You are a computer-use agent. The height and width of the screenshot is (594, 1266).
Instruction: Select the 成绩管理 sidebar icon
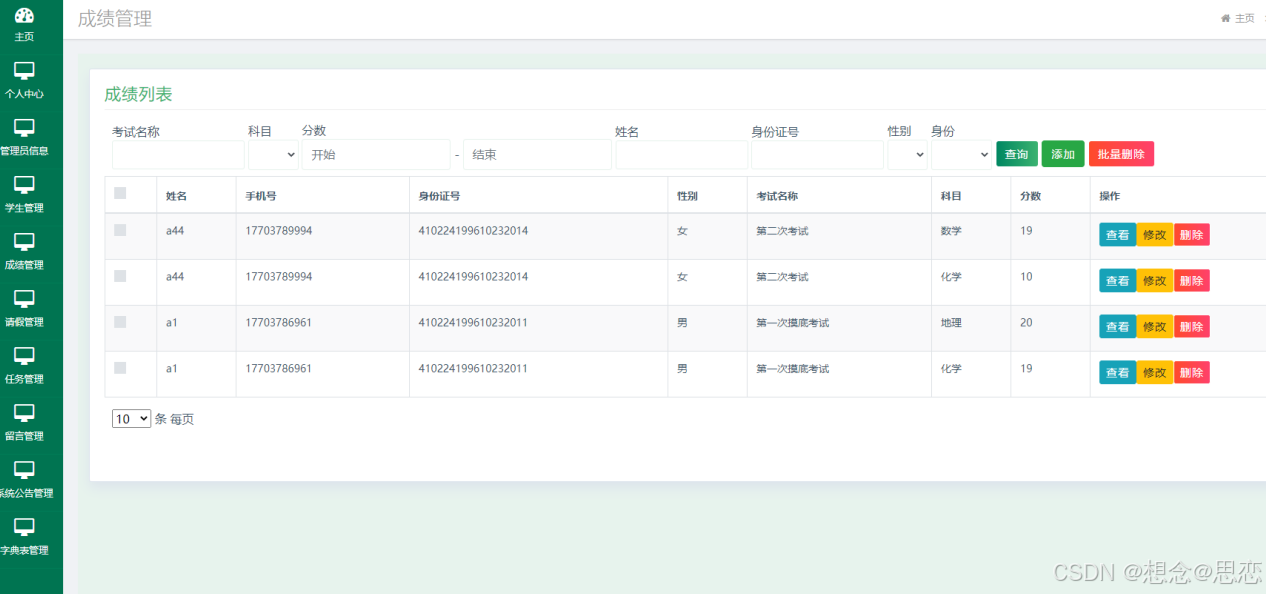click(x=24, y=242)
